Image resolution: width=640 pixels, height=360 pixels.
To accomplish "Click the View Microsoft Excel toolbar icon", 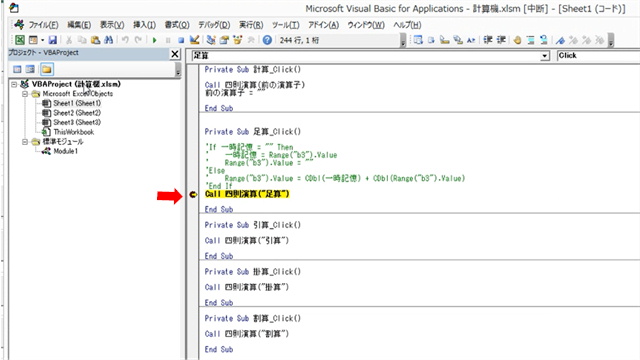I will point(20,40).
